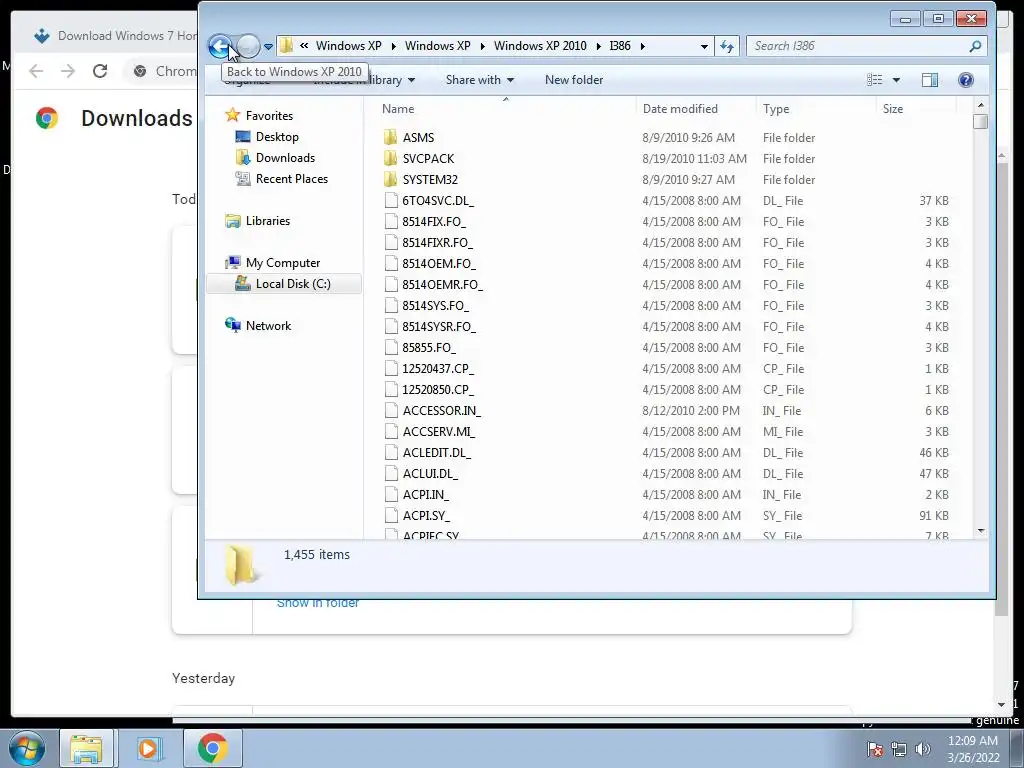
Task: Sort by Size column
Action: (x=893, y=109)
